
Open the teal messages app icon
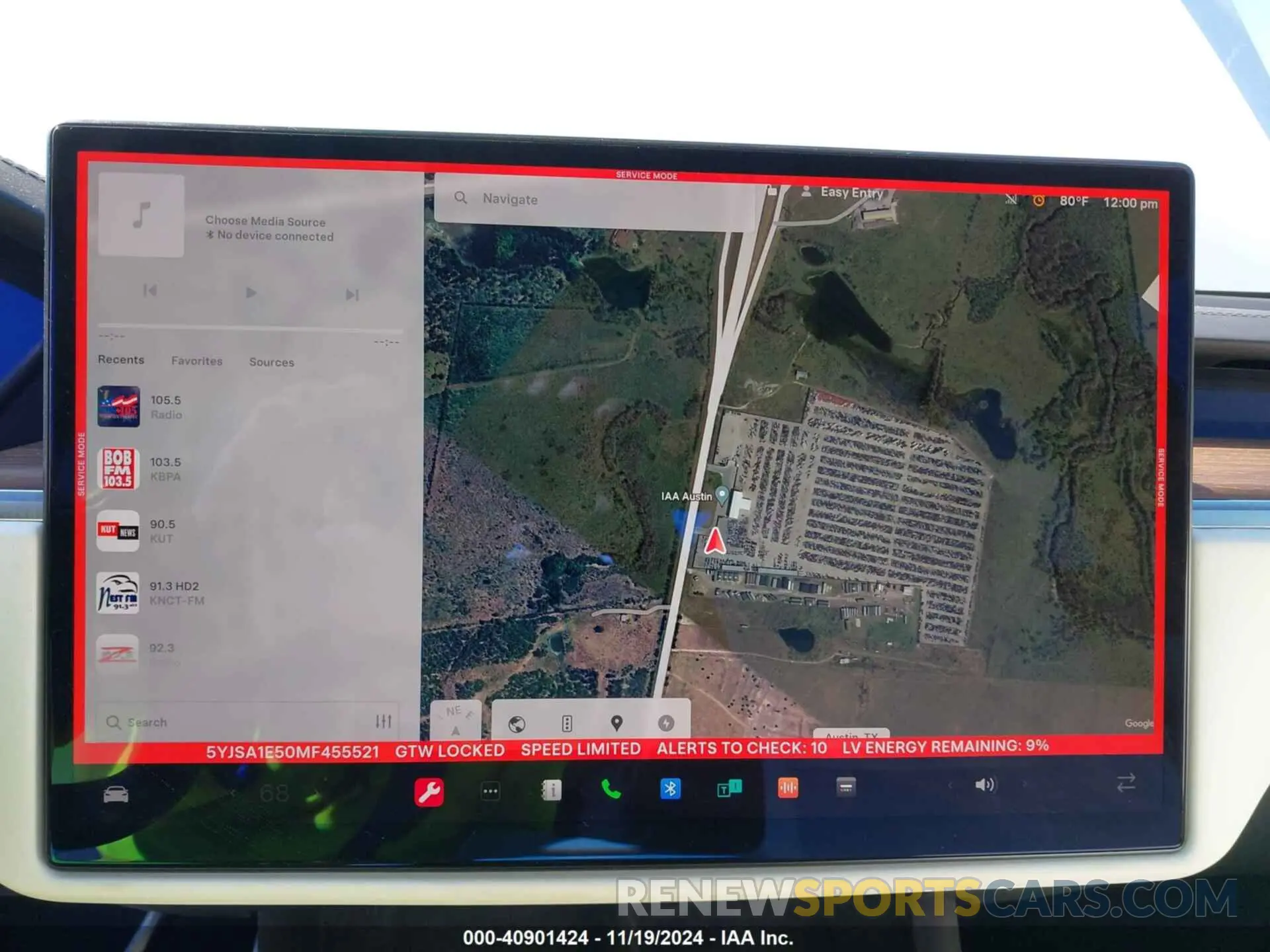click(x=729, y=788)
